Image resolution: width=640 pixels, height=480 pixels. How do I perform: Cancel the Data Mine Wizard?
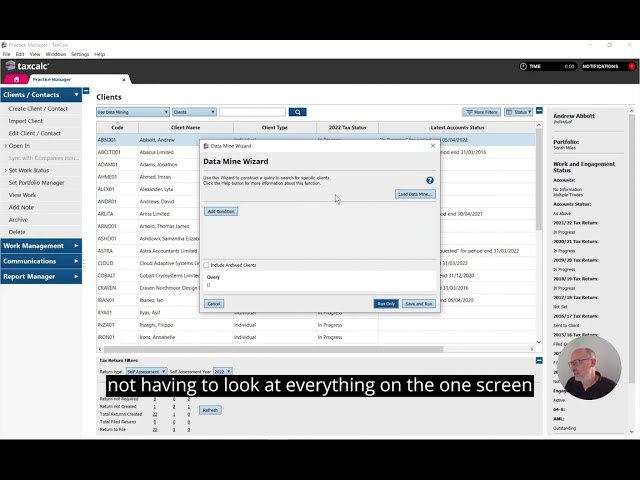[213, 304]
